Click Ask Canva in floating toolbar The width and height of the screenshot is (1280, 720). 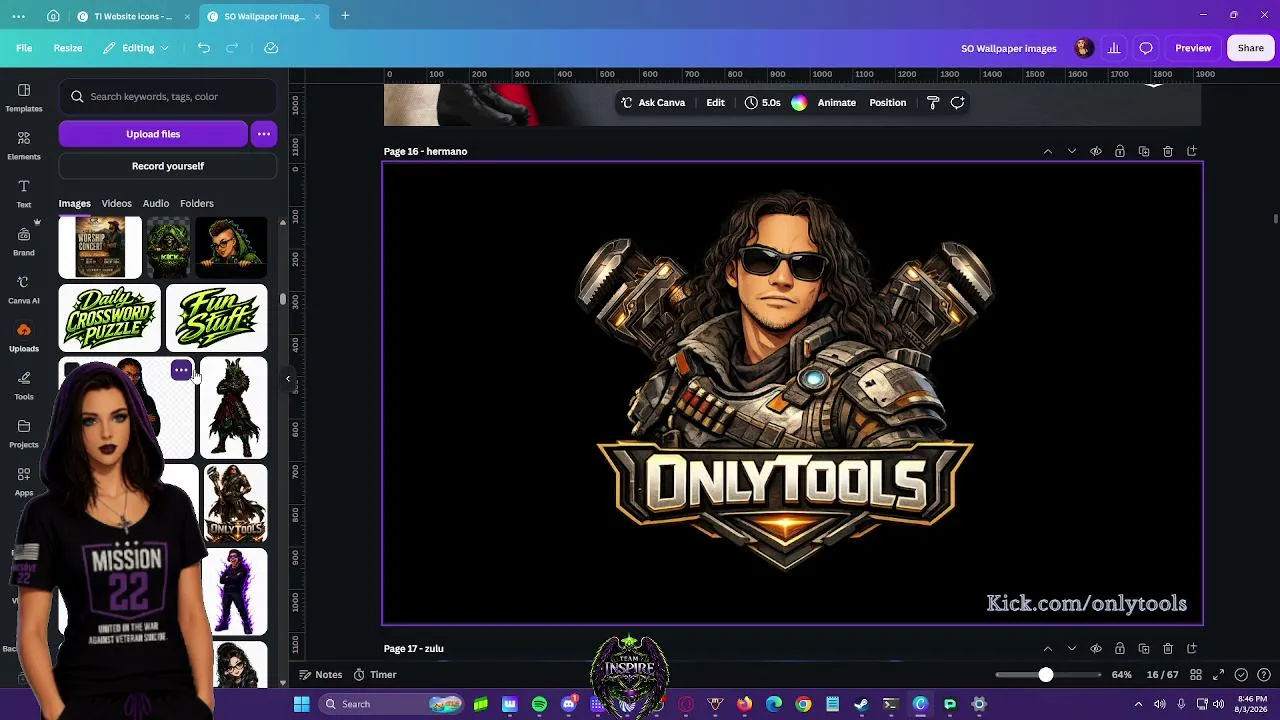tap(653, 102)
